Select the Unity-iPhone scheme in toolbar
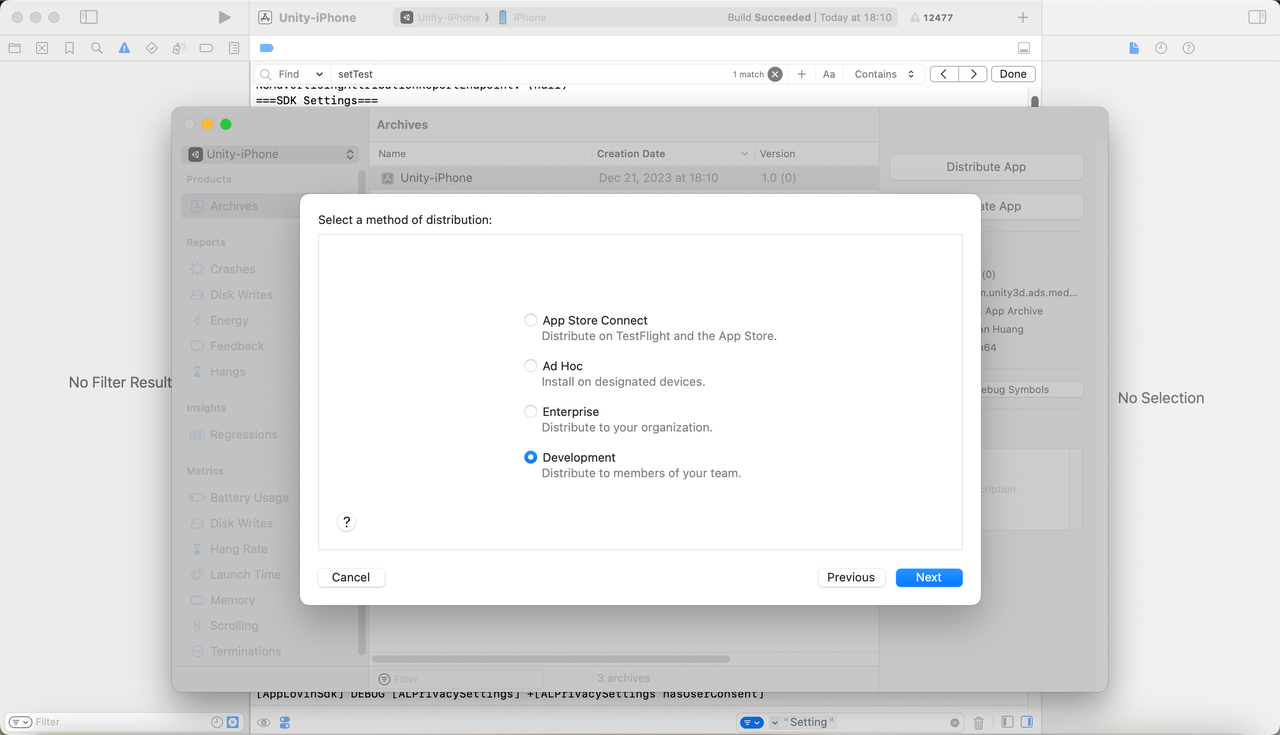The height and width of the screenshot is (735, 1280). (x=440, y=18)
